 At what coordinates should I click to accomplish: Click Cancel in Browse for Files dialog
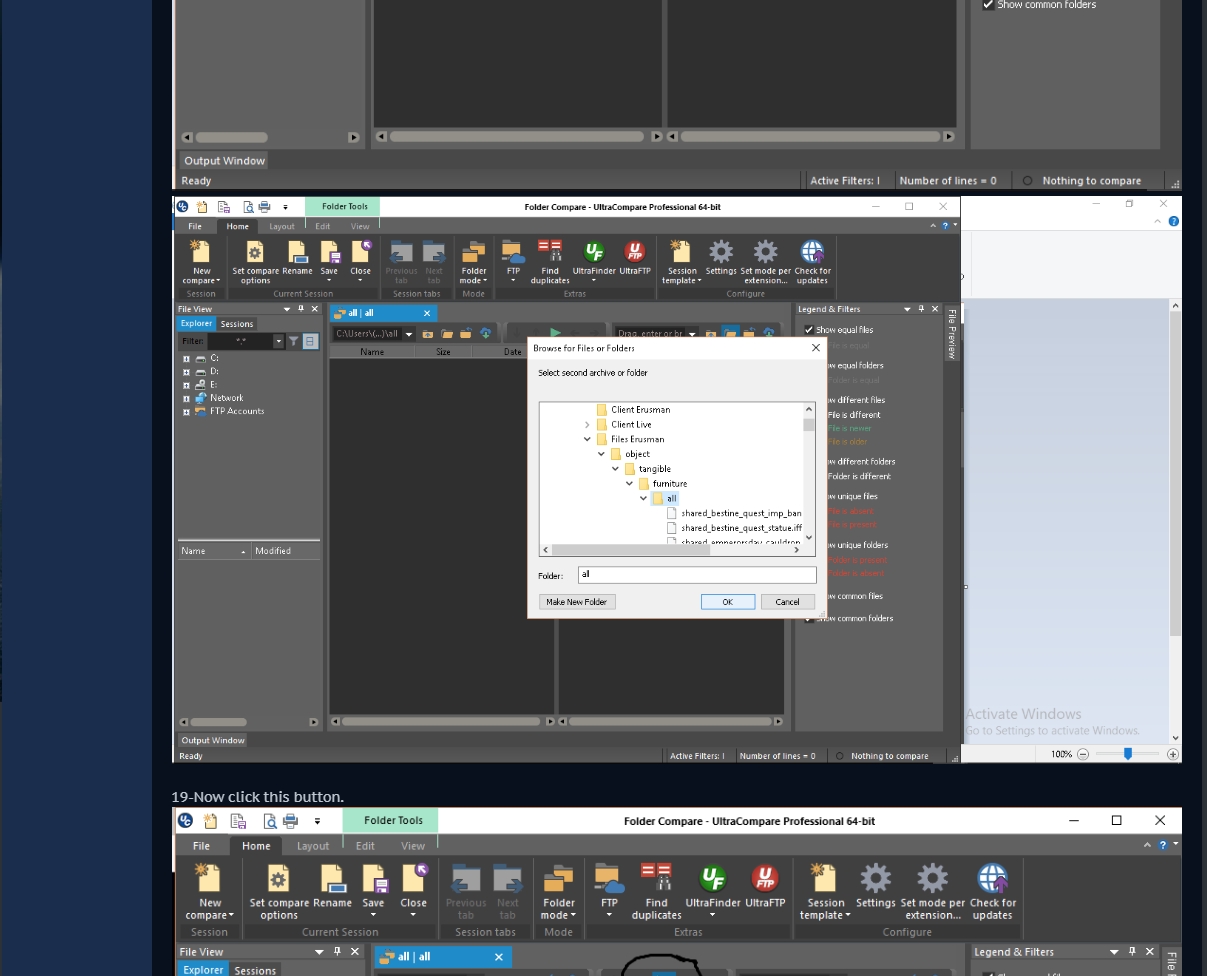(788, 602)
